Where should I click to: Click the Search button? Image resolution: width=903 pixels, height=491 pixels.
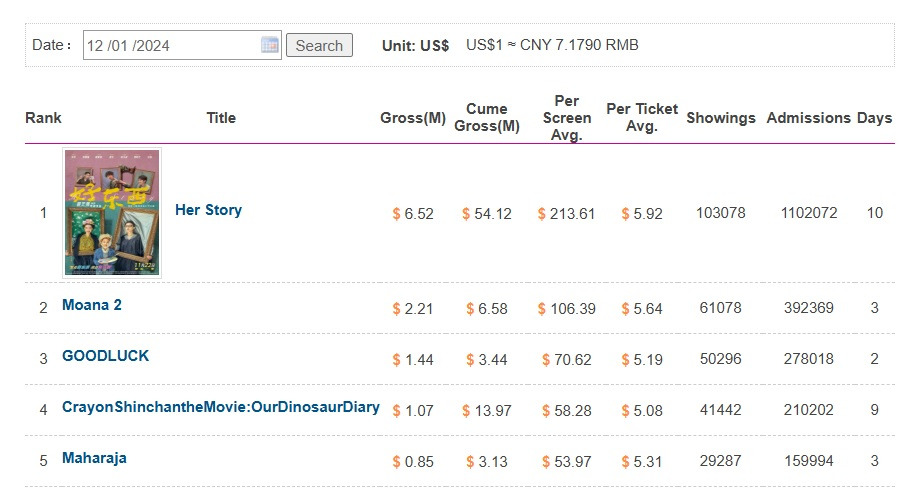(x=319, y=45)
